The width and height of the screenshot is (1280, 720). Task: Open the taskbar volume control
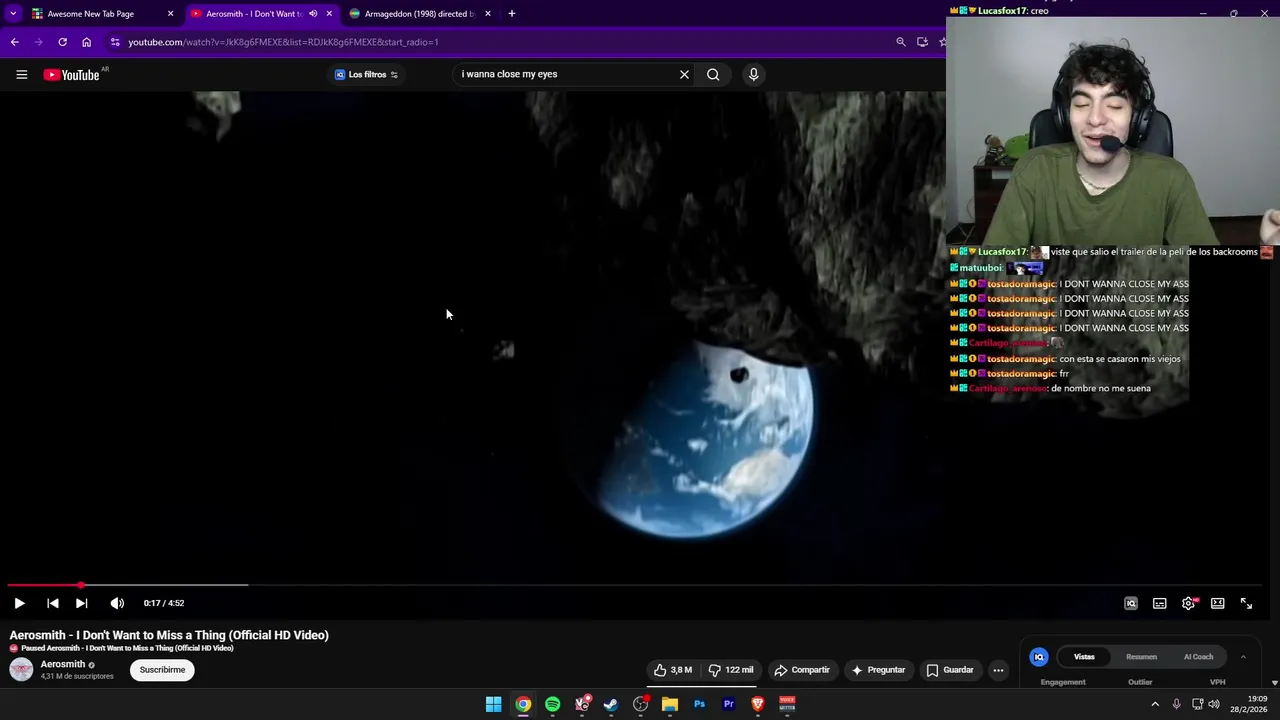[1213, 704]
